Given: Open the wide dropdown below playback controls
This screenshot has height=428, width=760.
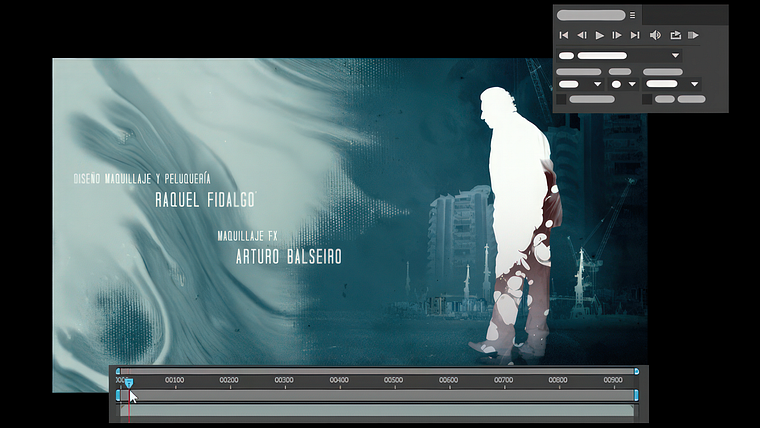Looking at the screenshot, I should [x=619, y=55].
